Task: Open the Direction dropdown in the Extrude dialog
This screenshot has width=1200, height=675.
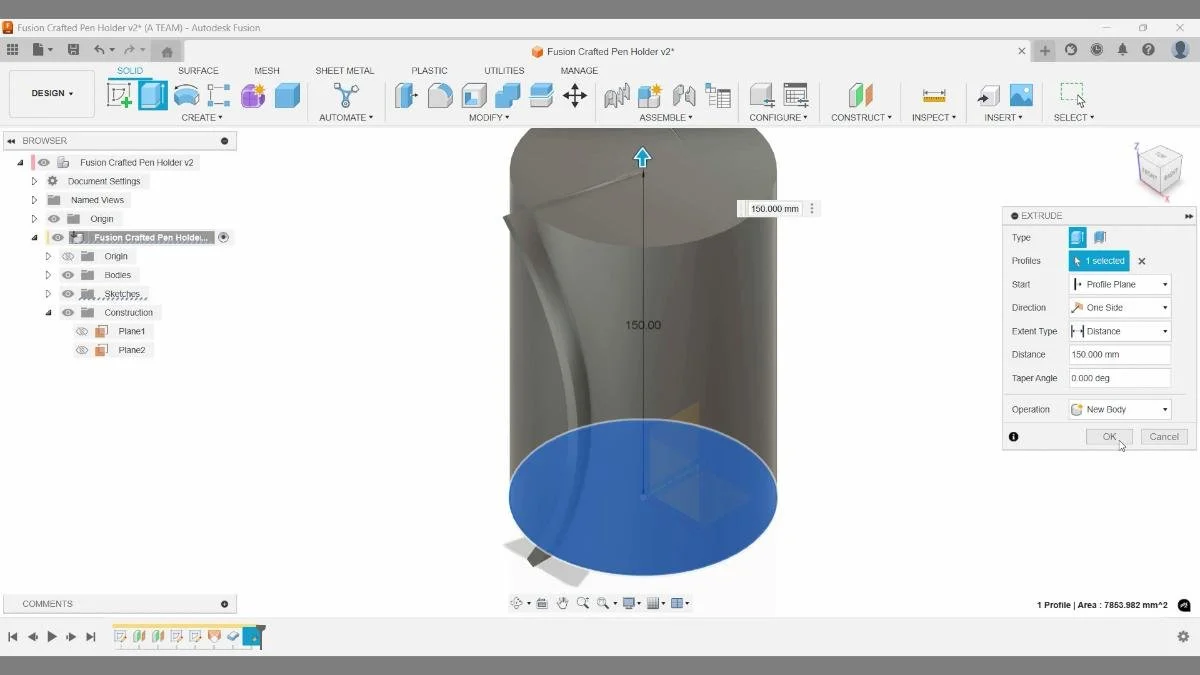Action: pyautogui.click(x=1119, y=307)
